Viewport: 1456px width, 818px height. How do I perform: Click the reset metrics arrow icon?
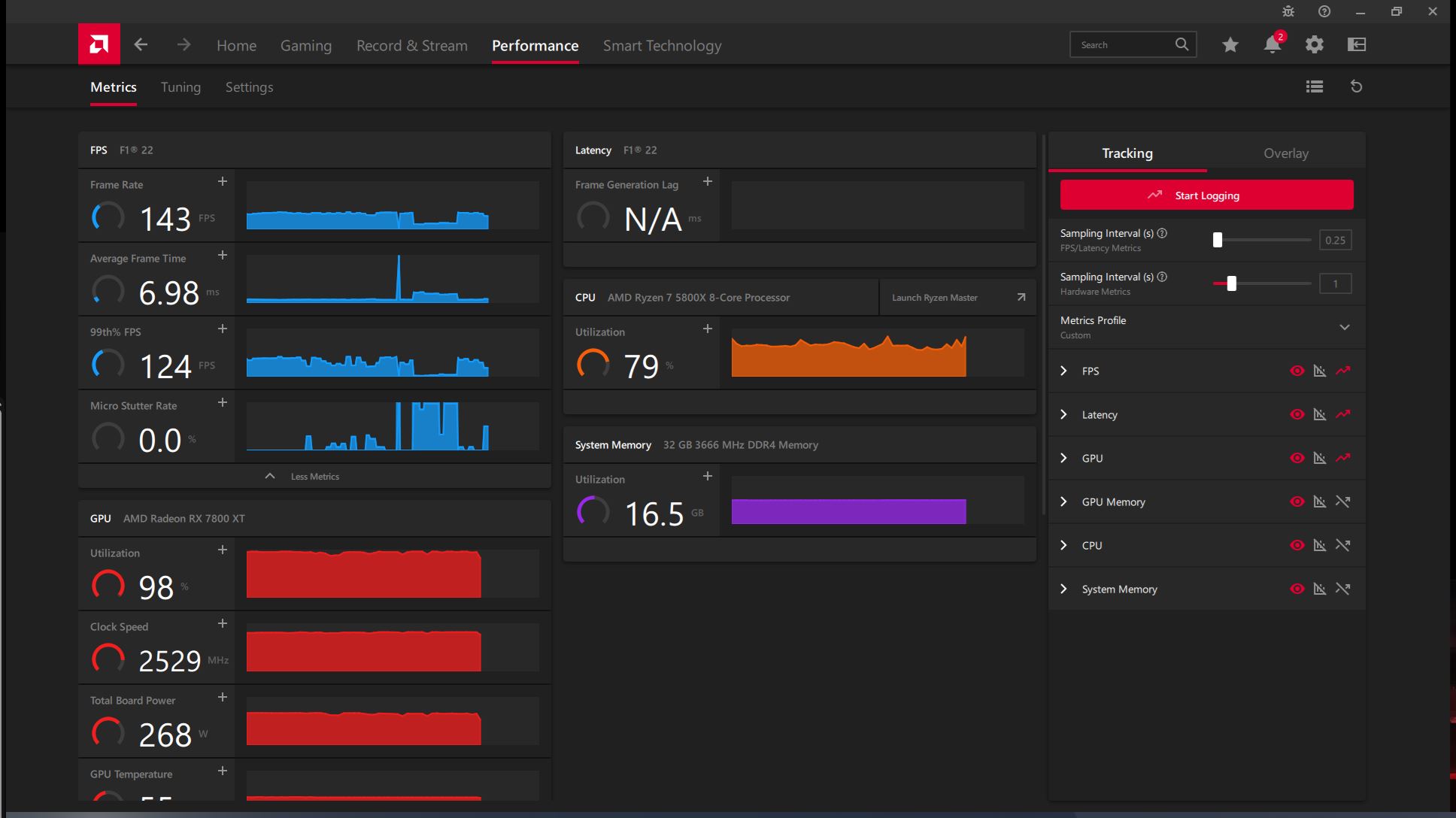1357,86
